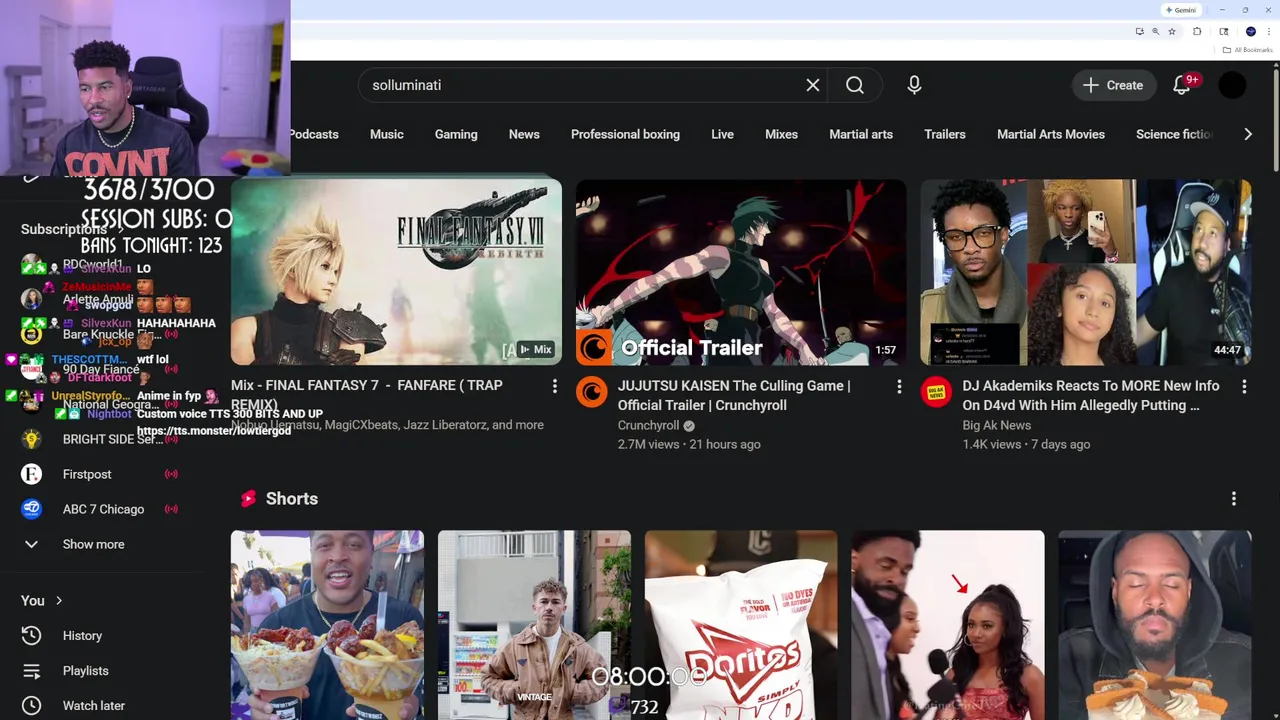The image size is (1280, 720).
Task: Select the Professional boxing filter chip
Action: coord(625,134)
